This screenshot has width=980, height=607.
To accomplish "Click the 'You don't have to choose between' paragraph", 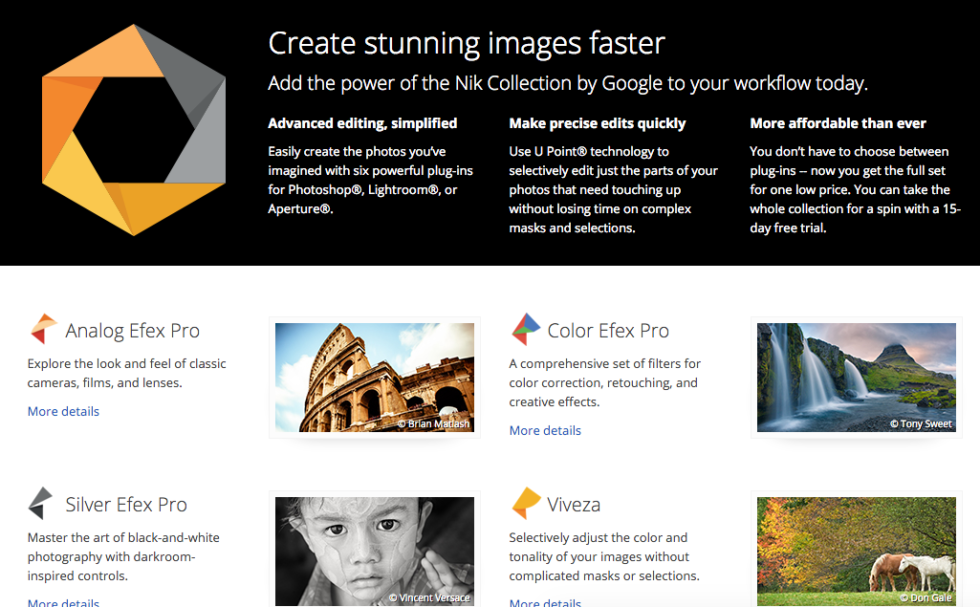I will [x=855, y=189].
